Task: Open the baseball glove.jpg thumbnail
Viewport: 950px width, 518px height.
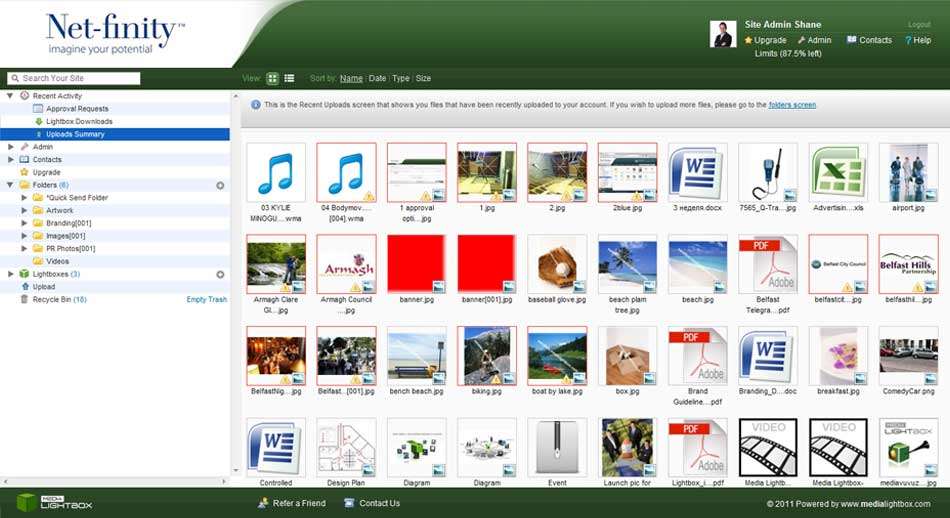Action: (x=557, y=265)
